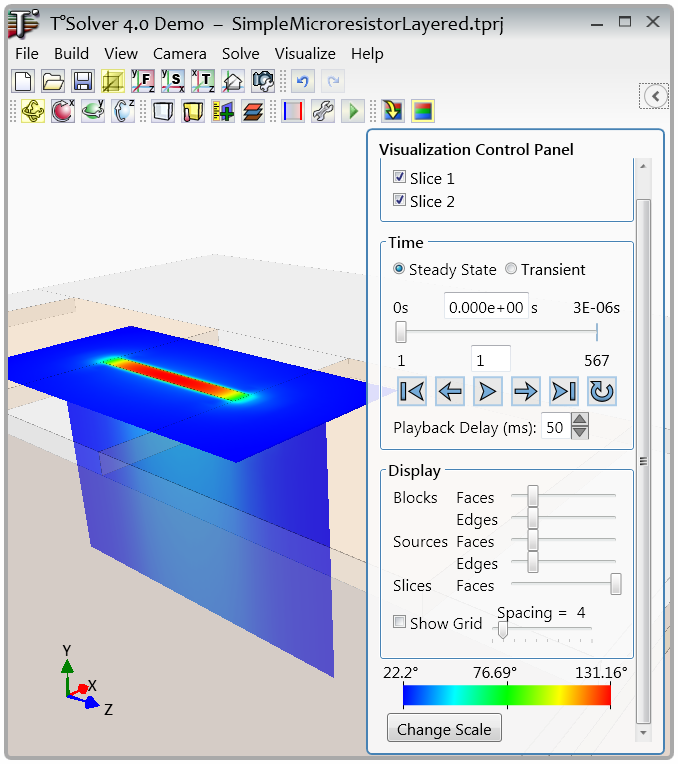Open the Camera menu
This screenshot has width=678, height=764.
pos(179,54)
